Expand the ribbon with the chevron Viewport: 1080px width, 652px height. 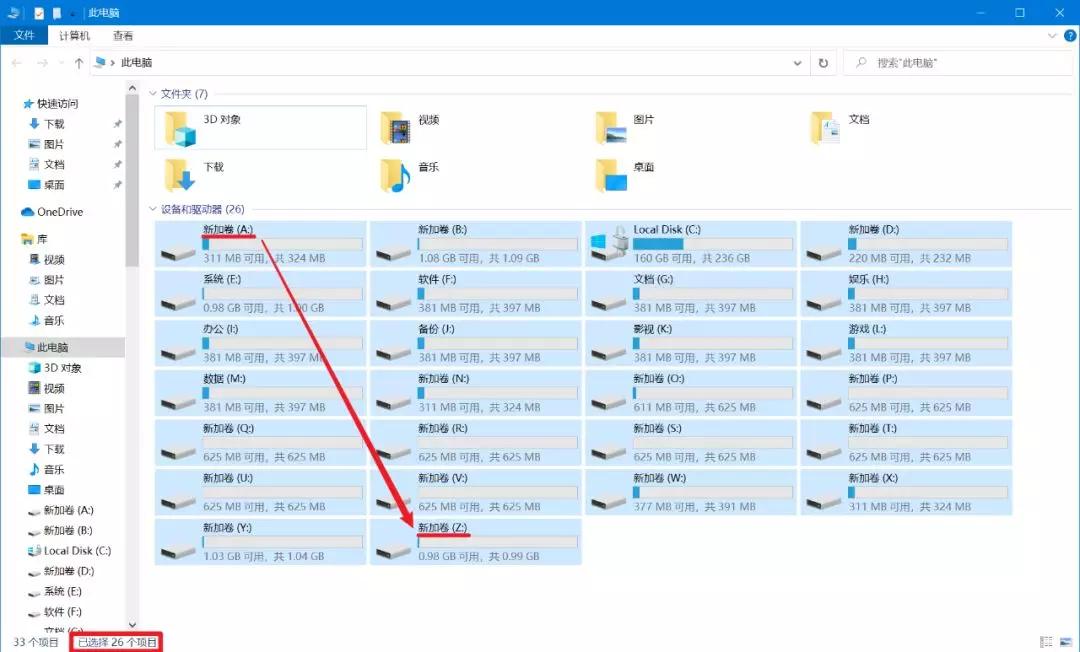pyautogui.click(x=1052, y=35)
